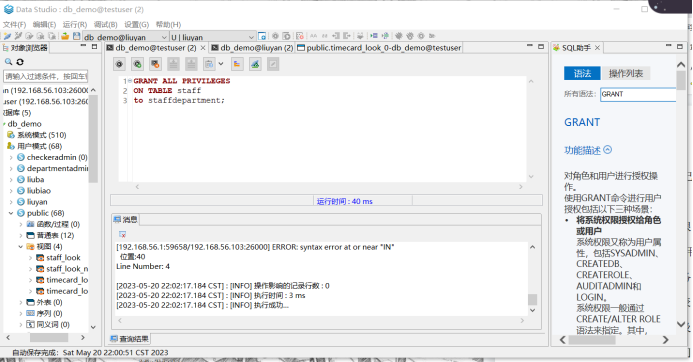Click the execute statement editor icon
Viewport: 693px width, 362px height.
tap(119, 64)
